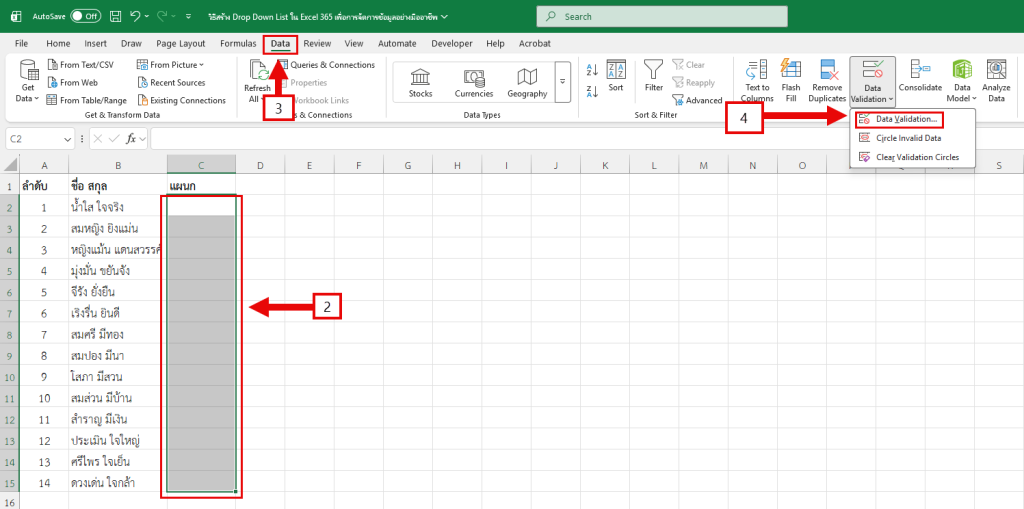The image size is (1024, 509).
Task: Click cell สมศรี มีทอง
Action: 118,335
